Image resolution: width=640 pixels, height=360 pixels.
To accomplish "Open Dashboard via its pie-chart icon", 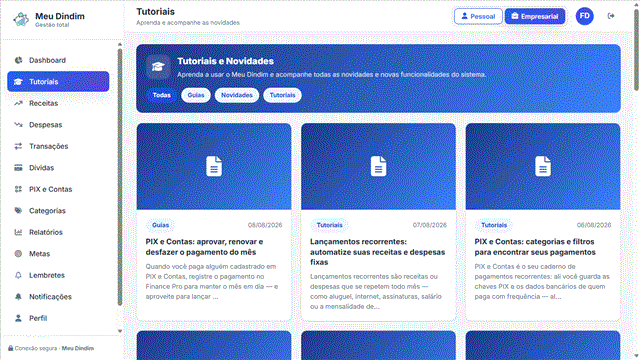I will click(18, 60).
